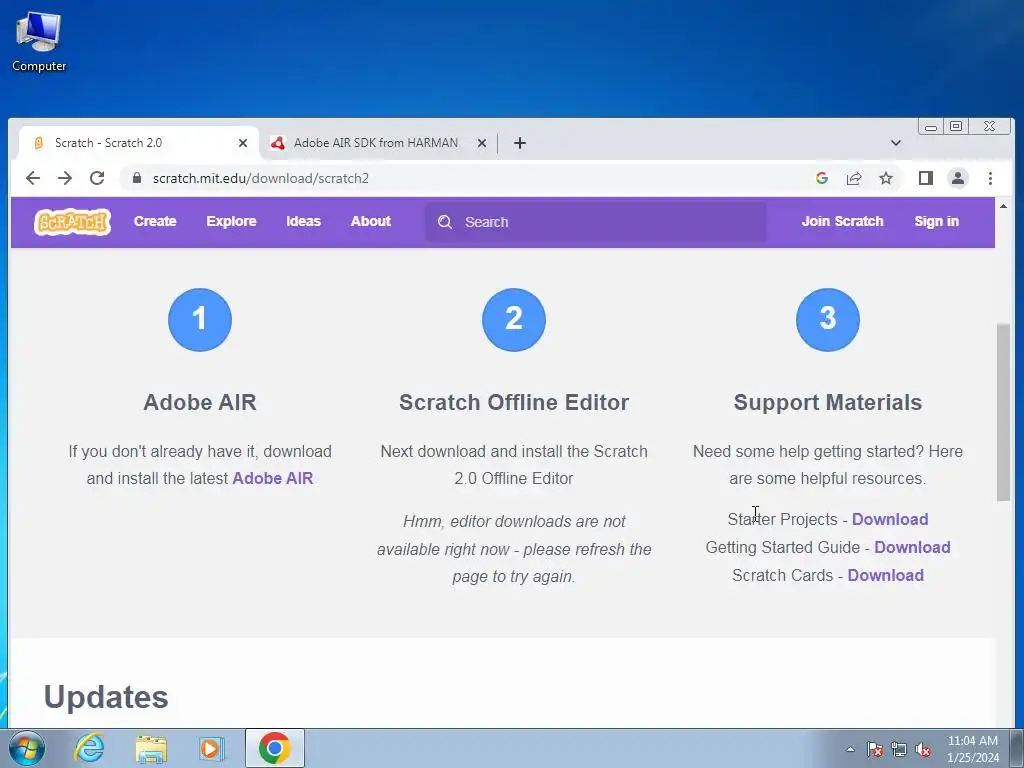This screenshot has width=1024, height=768.
Task: Click the padlock site info icon
Action: pos(136,178)
